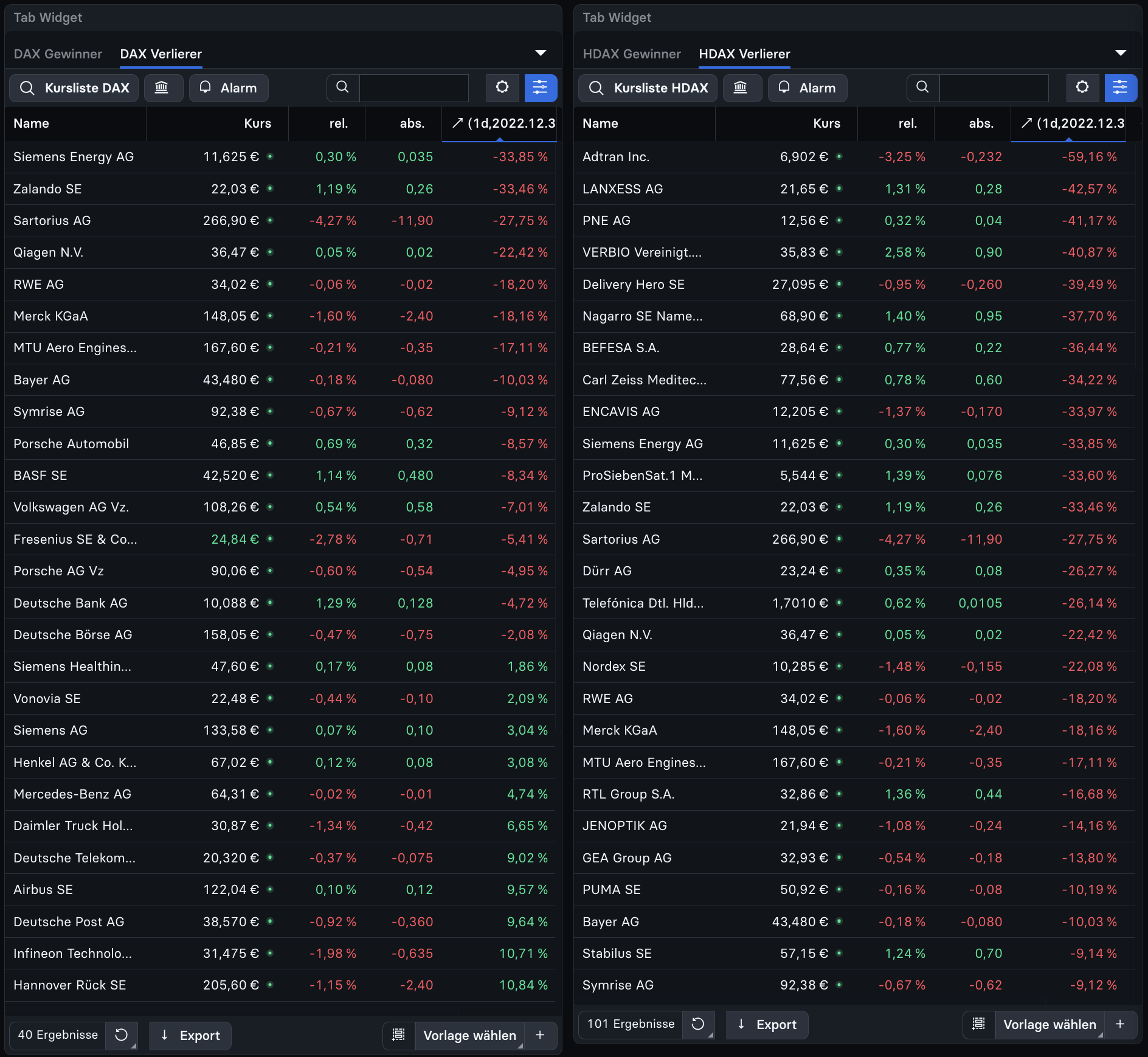The height and width of the screenshot is (1057, 1148).
Task: Open the settings gear in the DAX widget
Action: [x=502, y=88]
